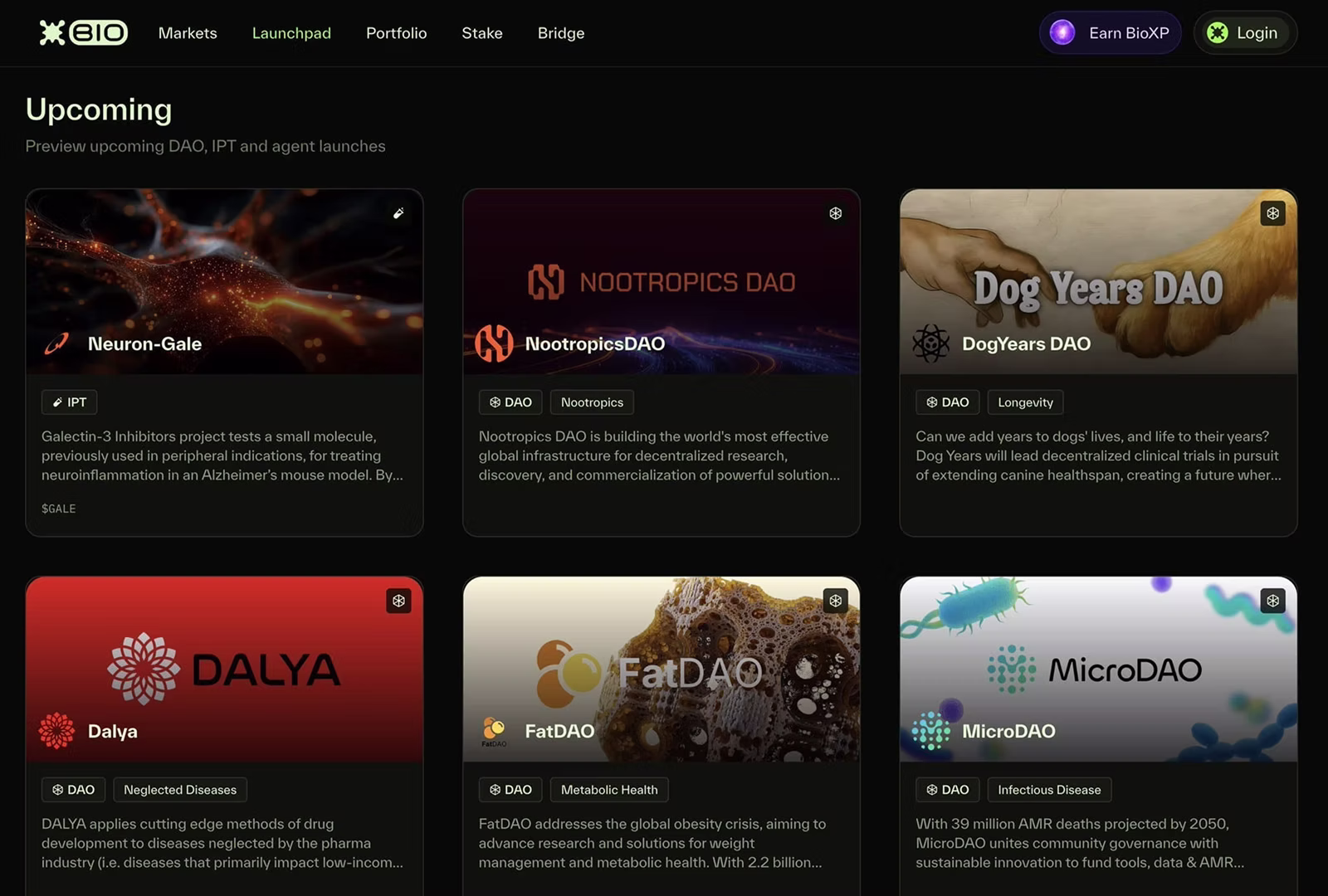Open the MicroDAO card title
1328x896 pixels.
click(x=1008, y=731)
